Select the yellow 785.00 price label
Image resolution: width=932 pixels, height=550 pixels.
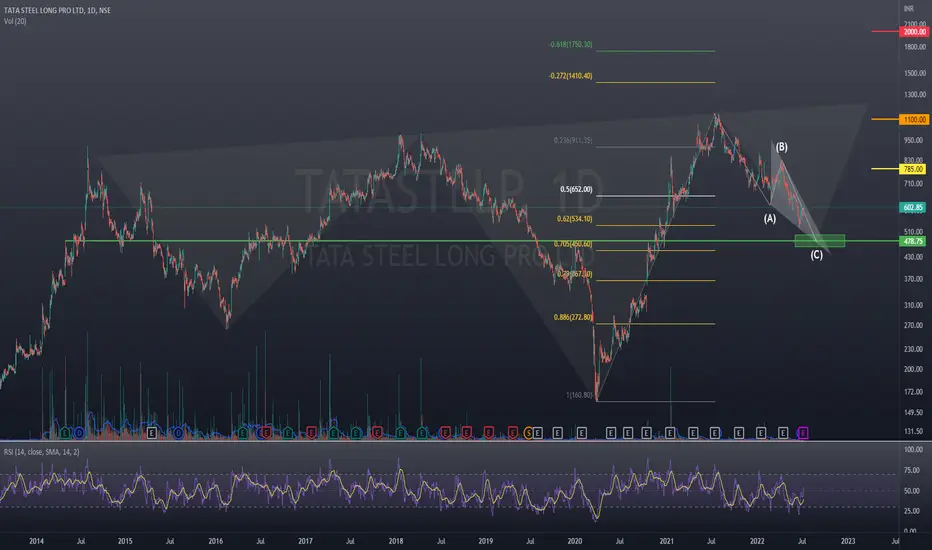914,169
